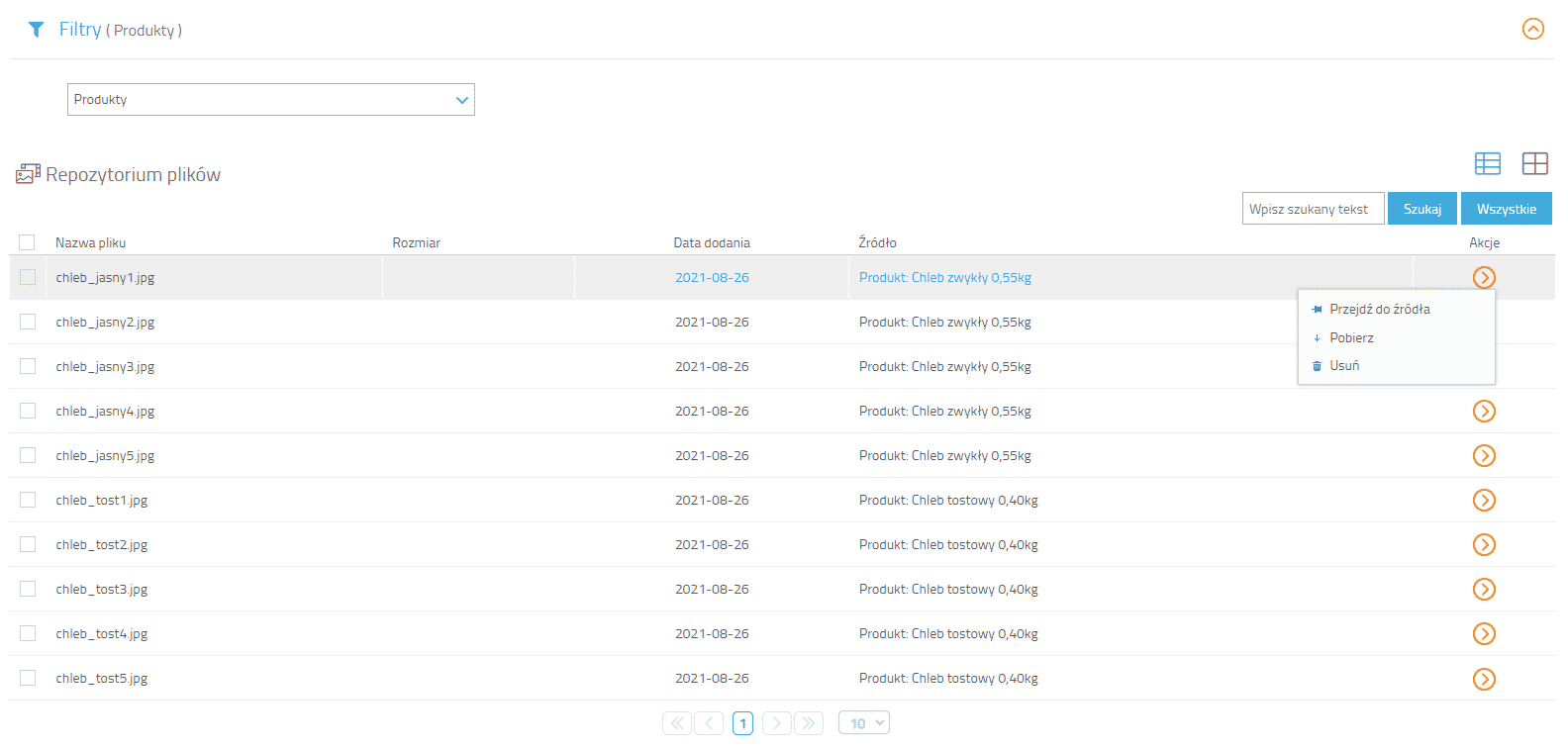This screenshot has width=1568, height=748.
Task: Go to previous page pagination arrow
Action: pos(709,723)
